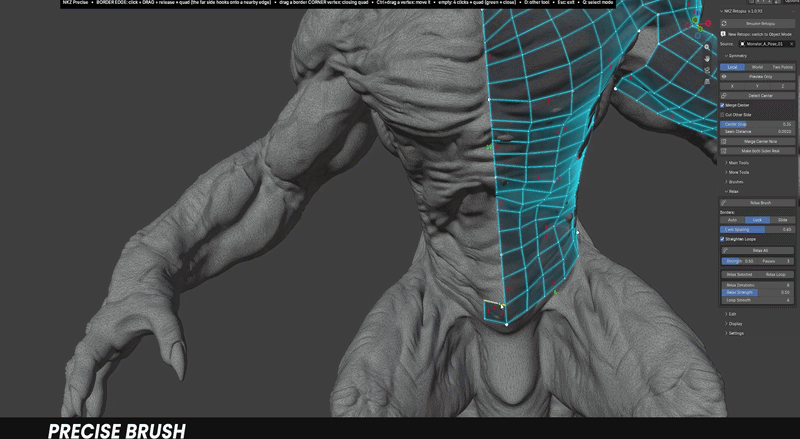
Task: Adjust the Strength slider under Relax All
Action: (x=738, y=261)
